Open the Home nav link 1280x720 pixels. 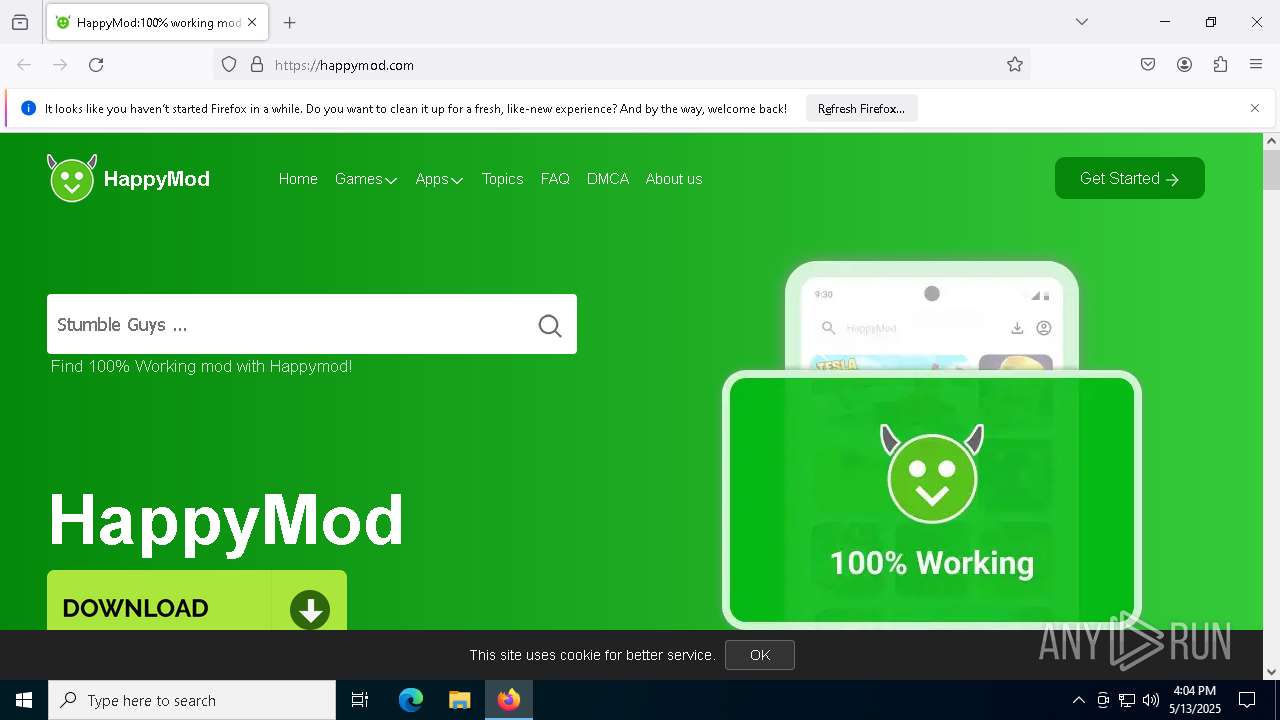(298, 179)
